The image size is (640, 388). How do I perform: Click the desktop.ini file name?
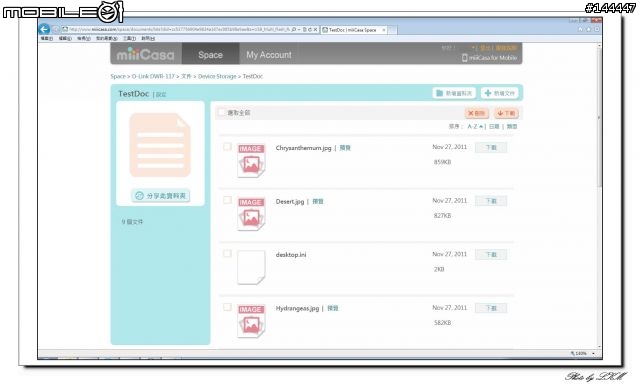[291, 255]
